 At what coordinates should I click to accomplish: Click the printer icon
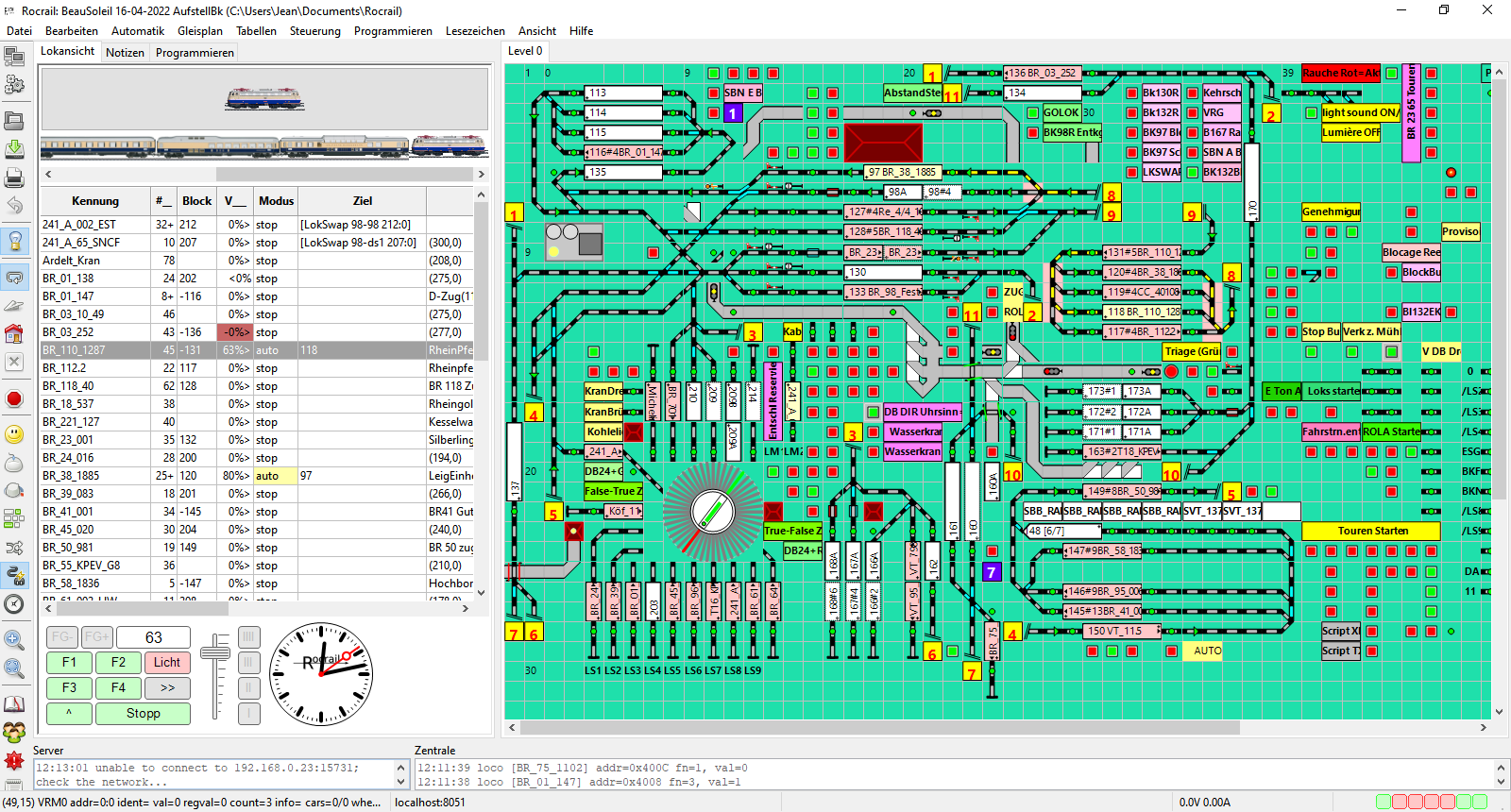[x=14, y=177]
